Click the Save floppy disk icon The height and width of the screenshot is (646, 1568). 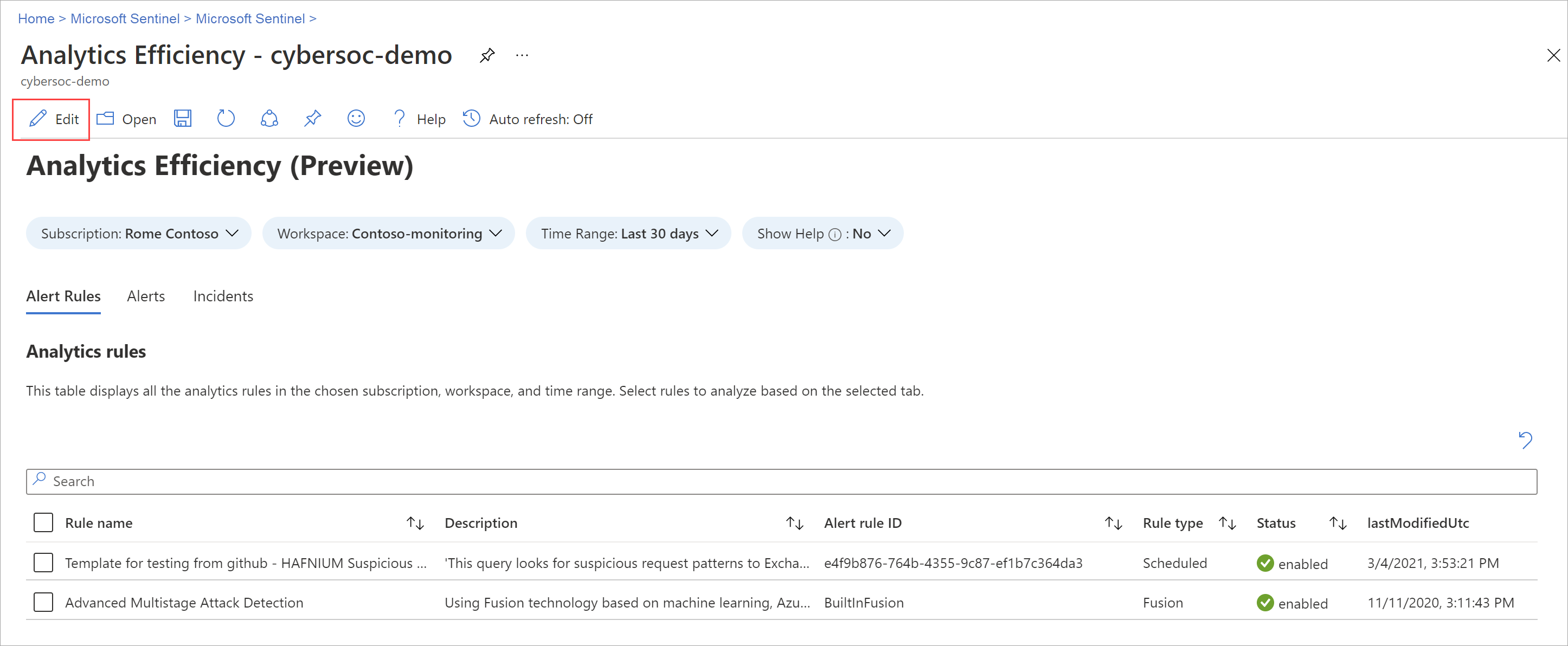point(183,119)
